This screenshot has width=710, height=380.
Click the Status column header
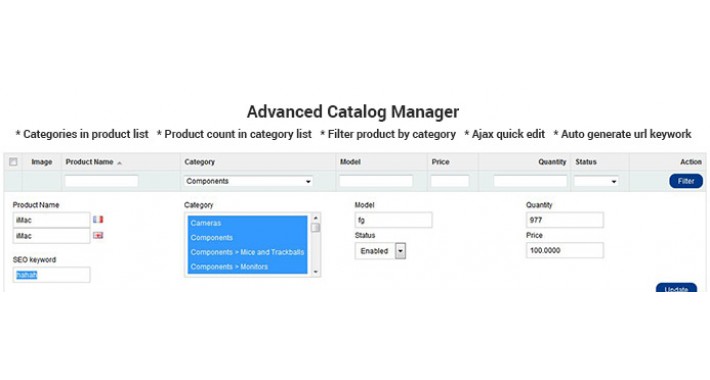(585, 162)
